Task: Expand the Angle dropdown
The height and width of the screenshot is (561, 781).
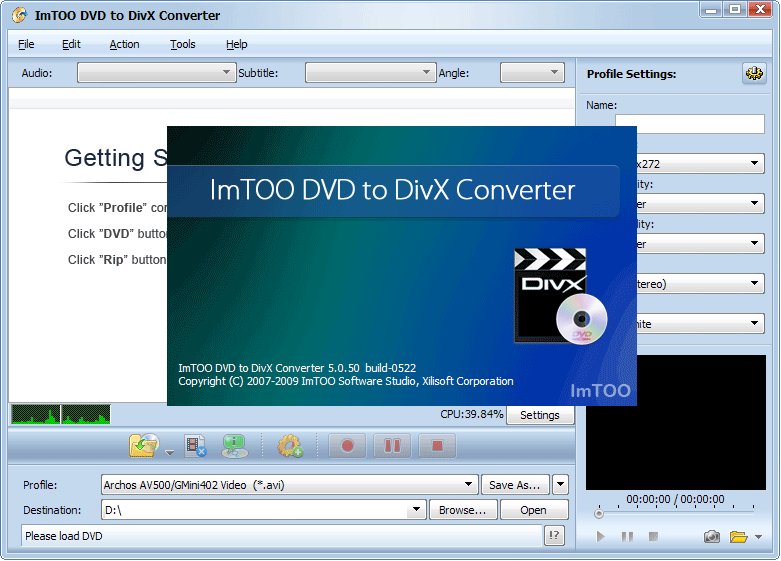Action: pos(532,73)
